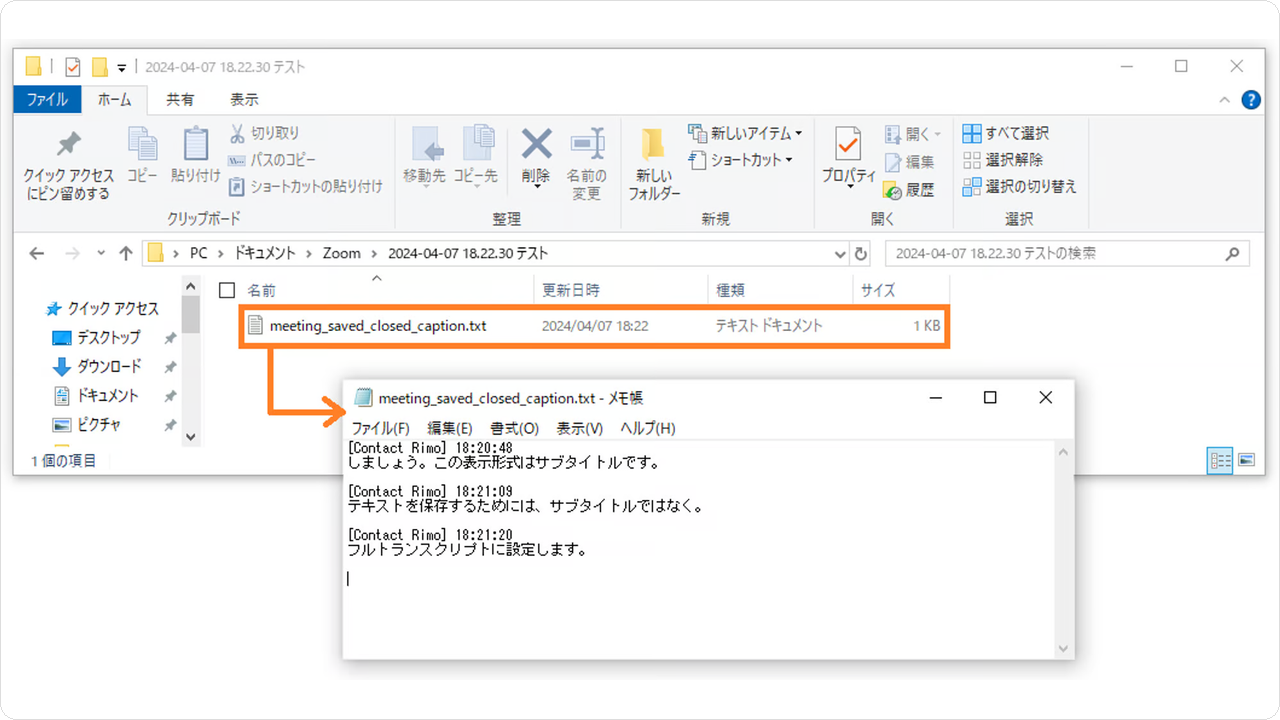Click Copy path (パスのコピー)
Viewport: 1280px width, 720px height.
coord(272,160)
